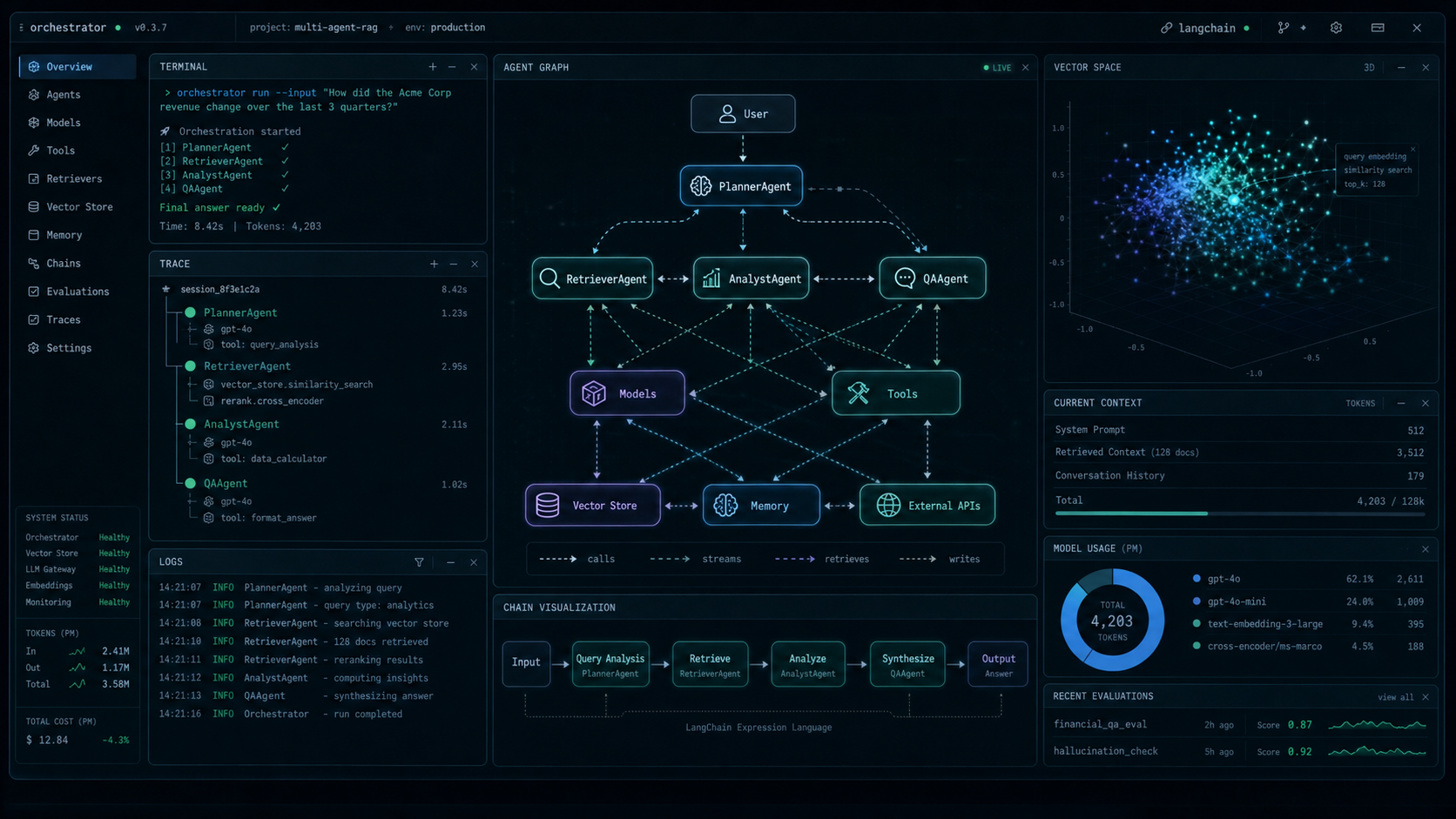
Task: Collapse the PlannerAgent trace node
Action: tap(190, 312)
